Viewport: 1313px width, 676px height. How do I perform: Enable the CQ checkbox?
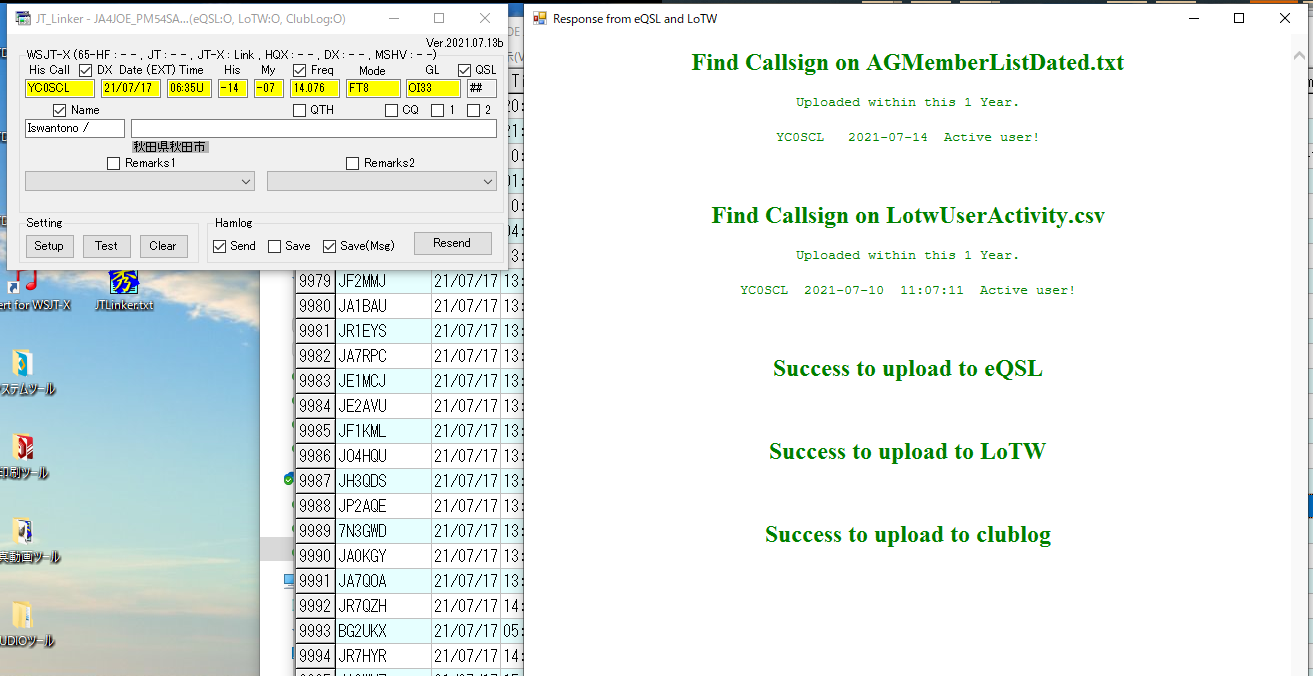coord(391,110)
